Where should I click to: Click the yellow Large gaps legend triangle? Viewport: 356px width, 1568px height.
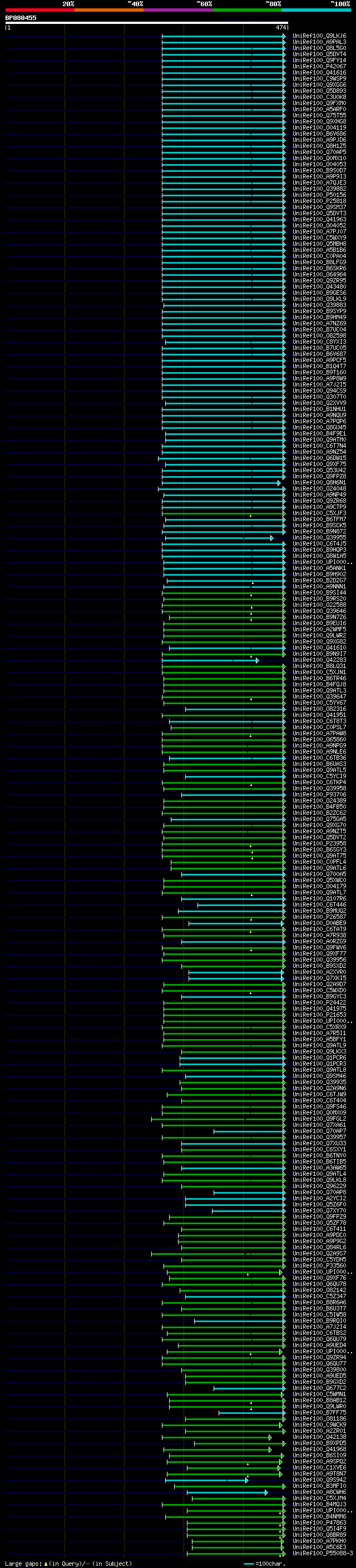pos(46,1563)
